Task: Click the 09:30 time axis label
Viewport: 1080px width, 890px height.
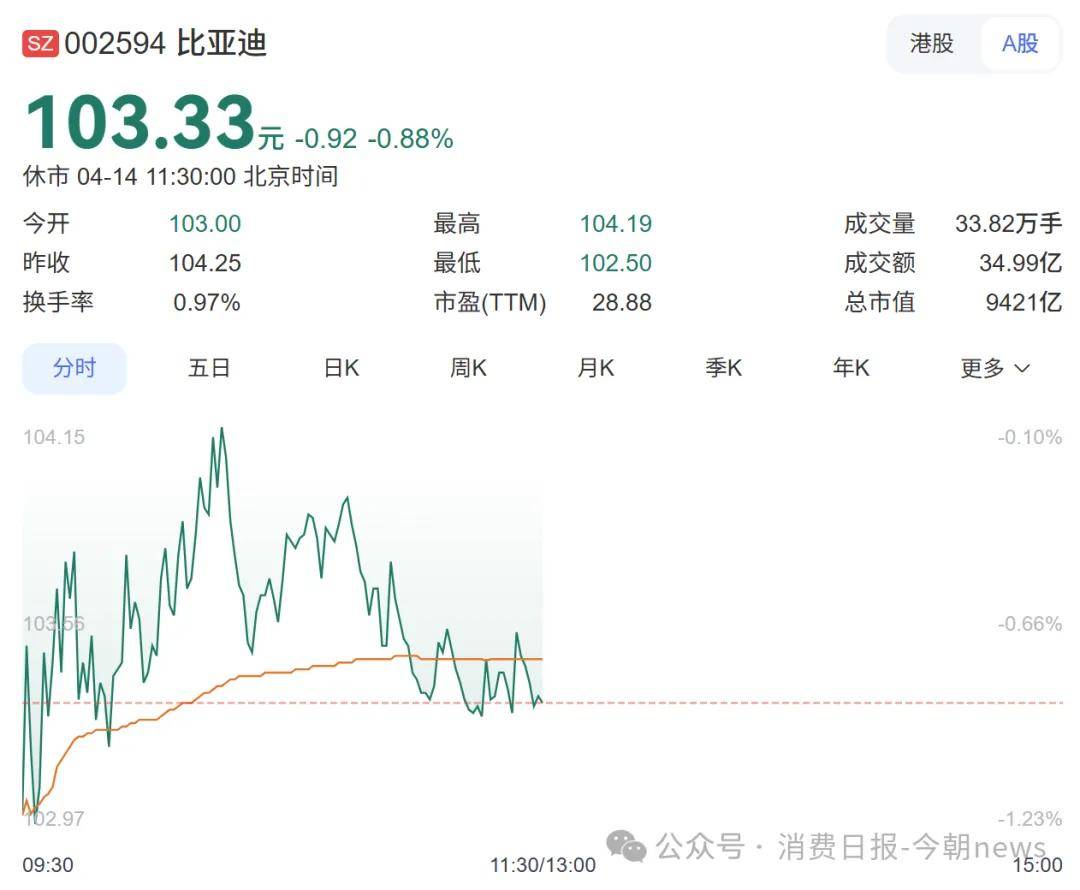Action: click(x=48, y=865)
